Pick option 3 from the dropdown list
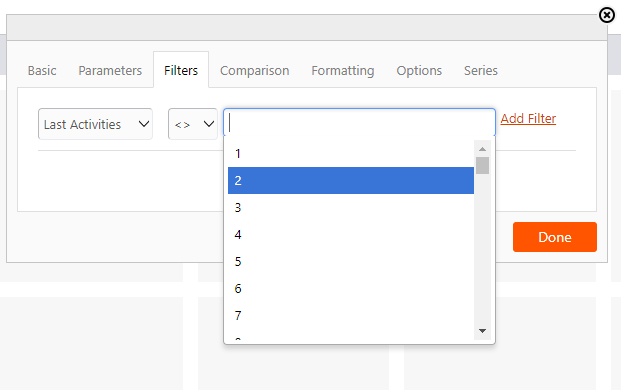The image size is (621, 390). coord(351,207)
